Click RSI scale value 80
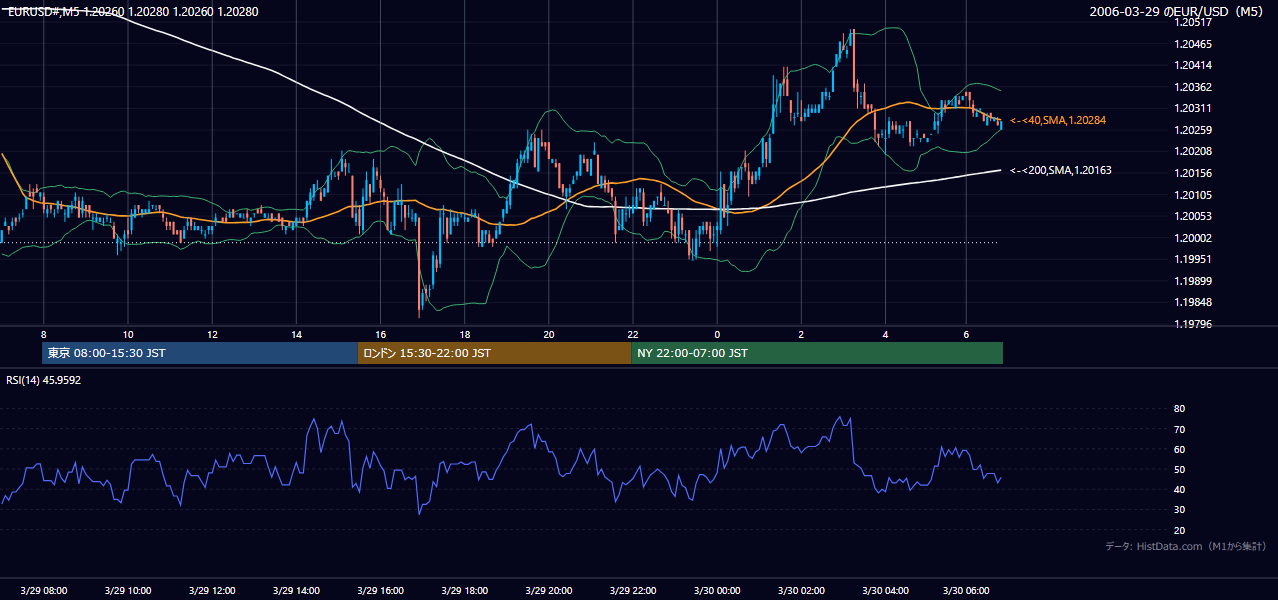Viewport: 1278px width, 600px height. [1179, 409]
